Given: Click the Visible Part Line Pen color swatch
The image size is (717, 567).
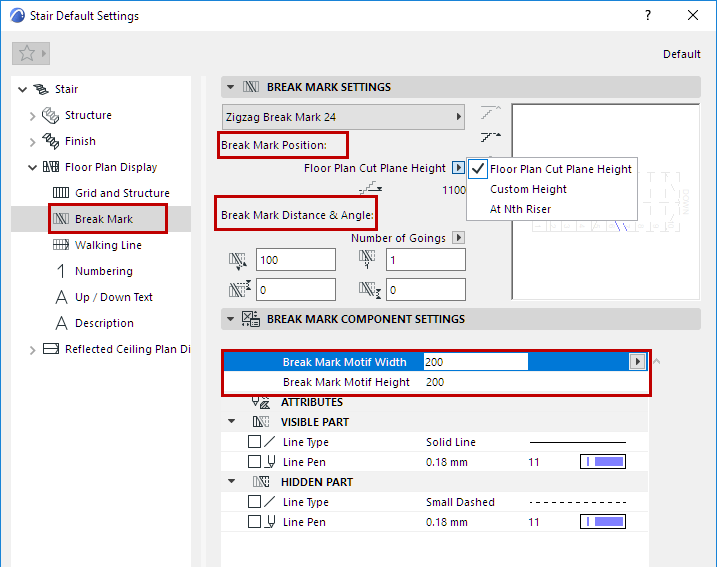Looking at the screenshot, I should coord(603,462).
